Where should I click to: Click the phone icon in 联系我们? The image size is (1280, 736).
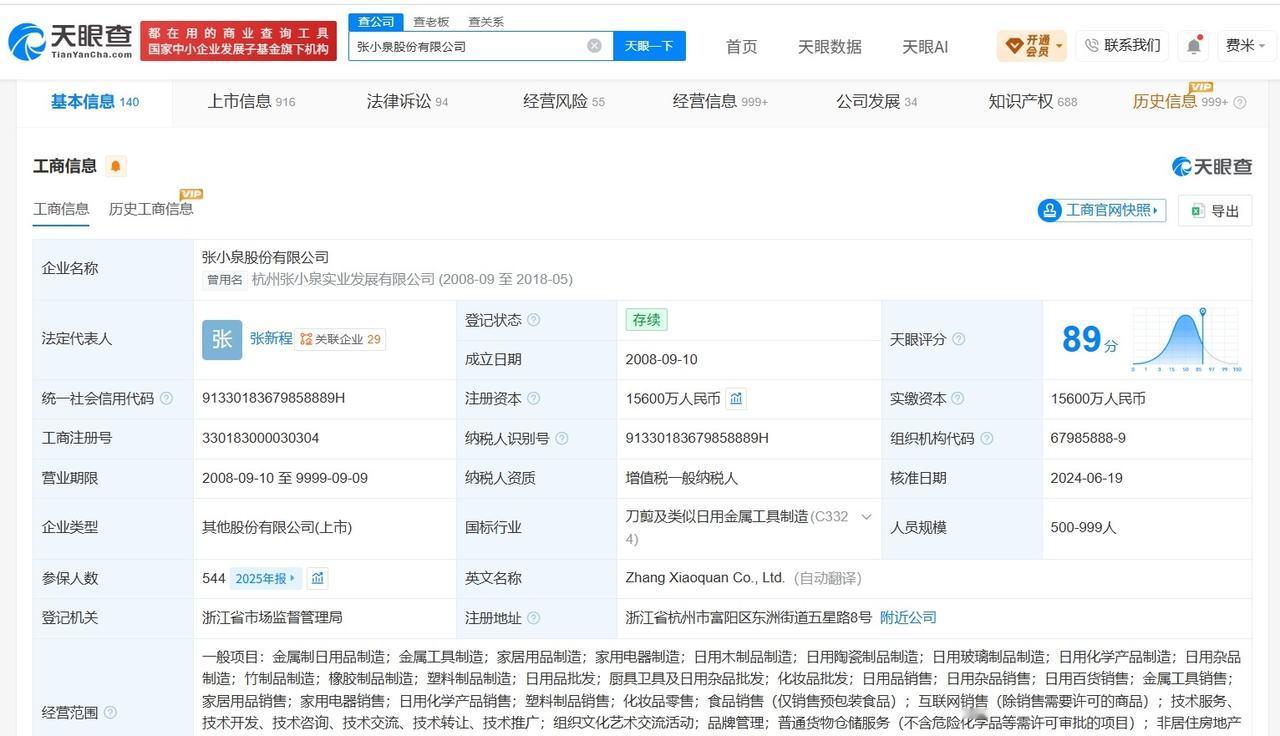tap(1091, 46)
